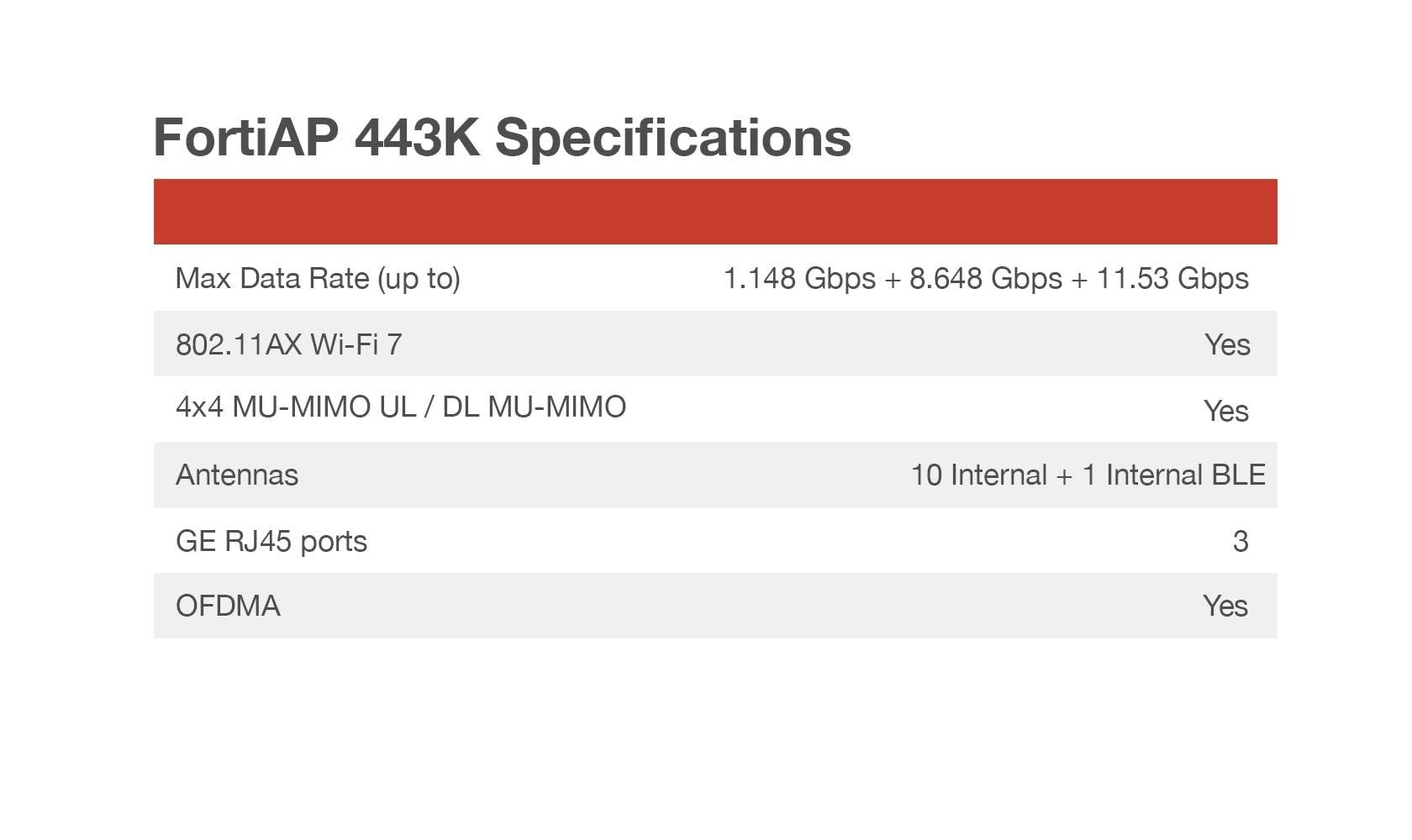
Task: Click the Antennas row label
Action: click(237, 475)
